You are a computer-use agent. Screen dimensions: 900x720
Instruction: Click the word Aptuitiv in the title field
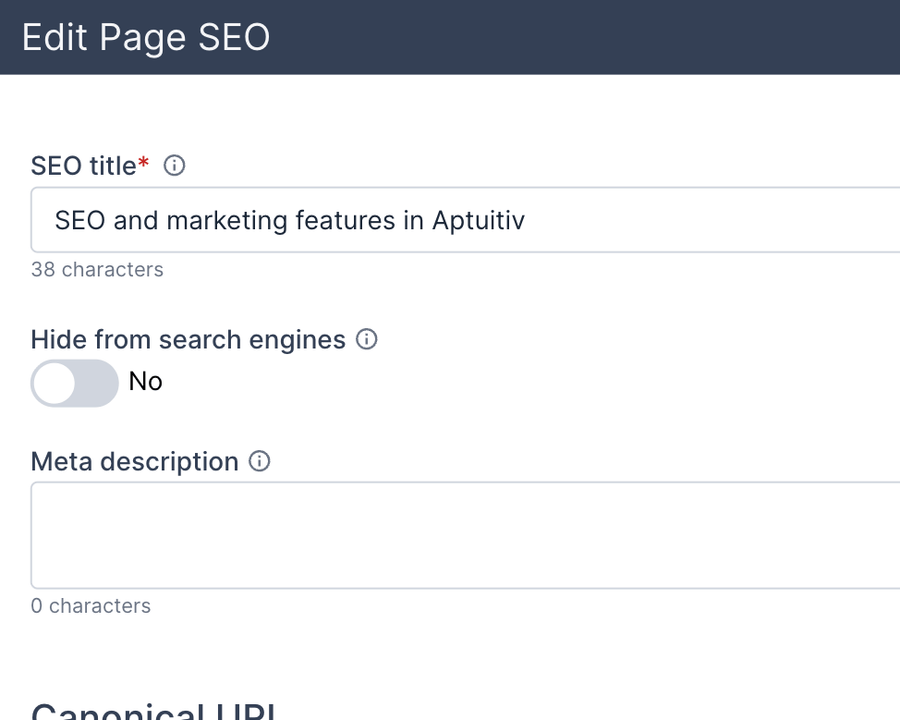(x=480, y=220)
